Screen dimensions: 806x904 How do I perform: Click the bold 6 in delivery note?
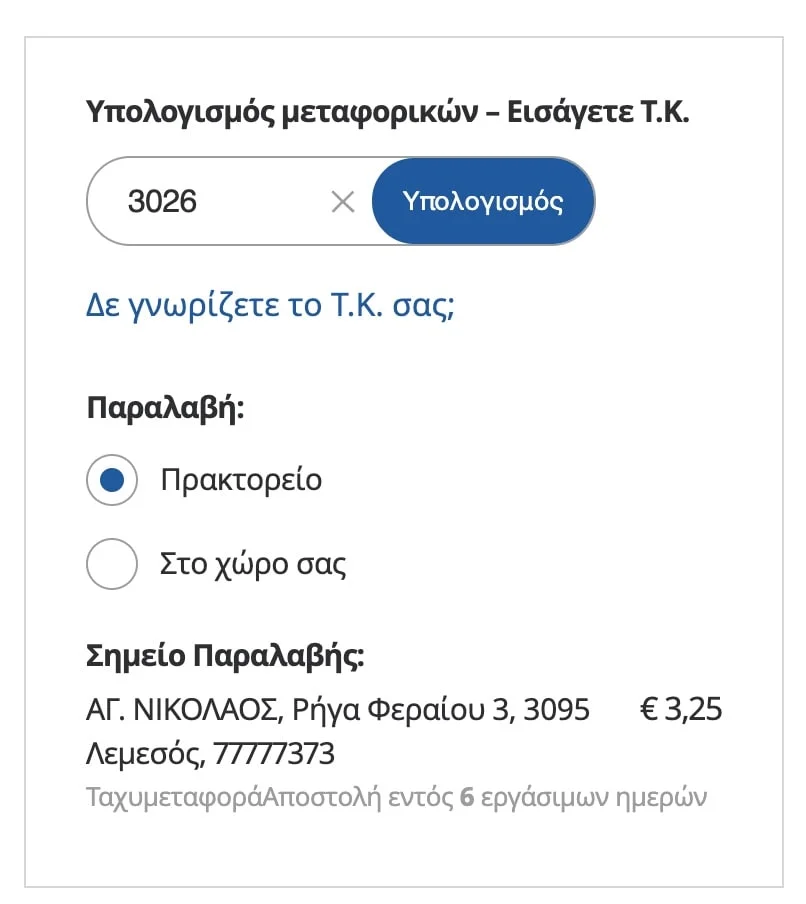[466, 798]
